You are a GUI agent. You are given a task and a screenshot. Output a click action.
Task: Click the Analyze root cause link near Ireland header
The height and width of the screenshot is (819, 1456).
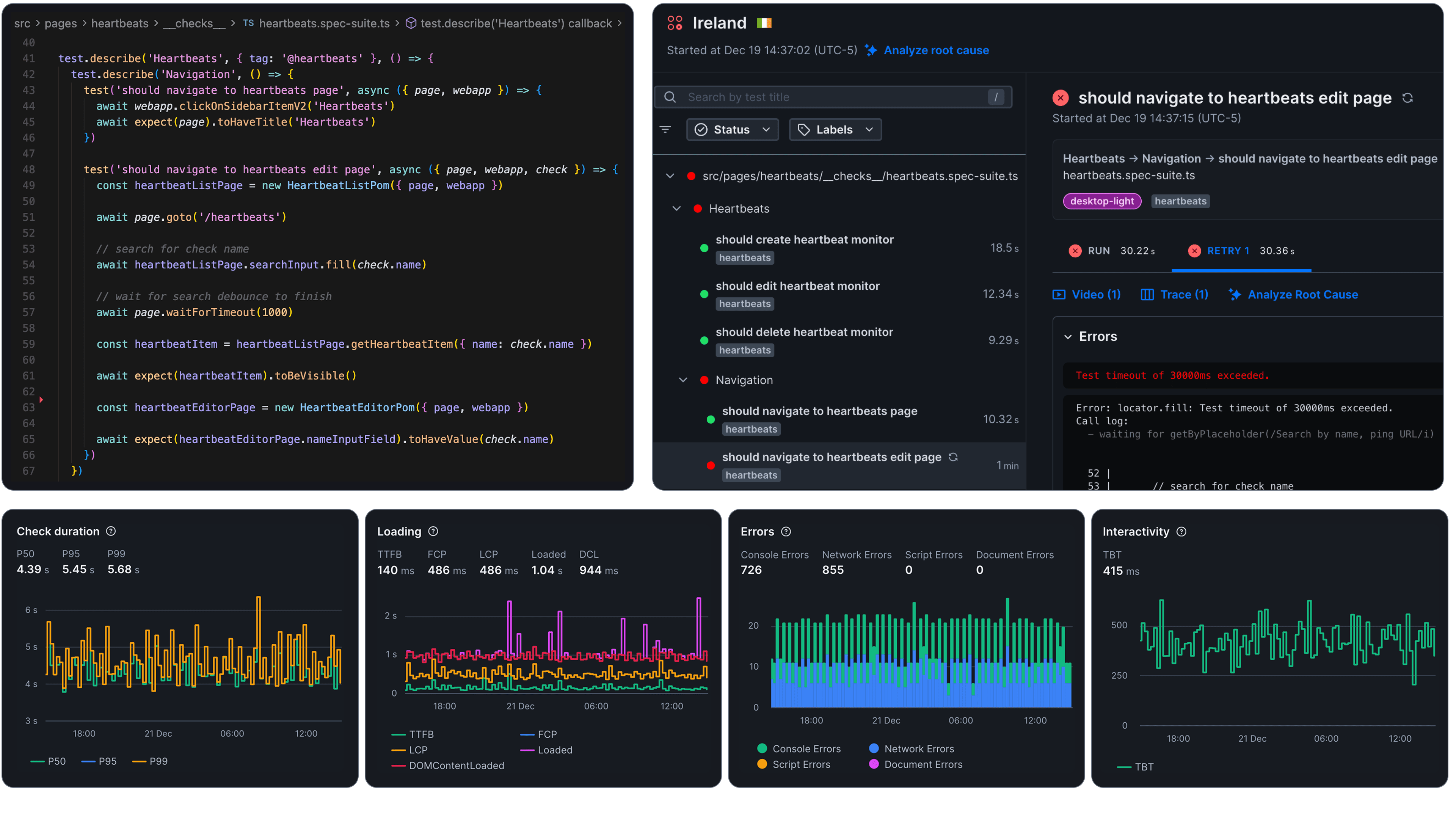click(x=935, y=50)
